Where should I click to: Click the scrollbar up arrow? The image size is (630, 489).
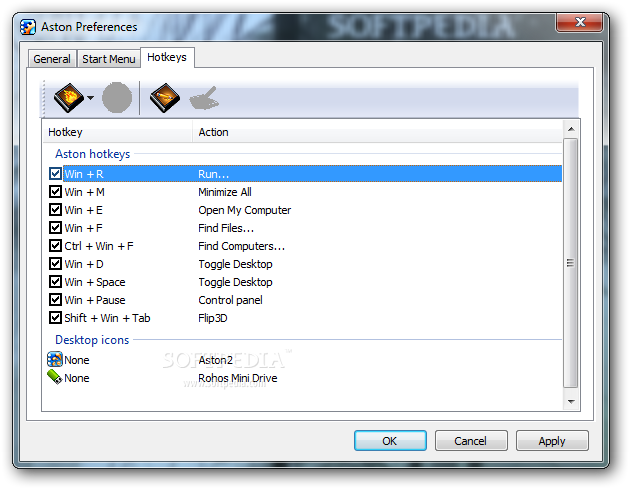pos(571,129)
